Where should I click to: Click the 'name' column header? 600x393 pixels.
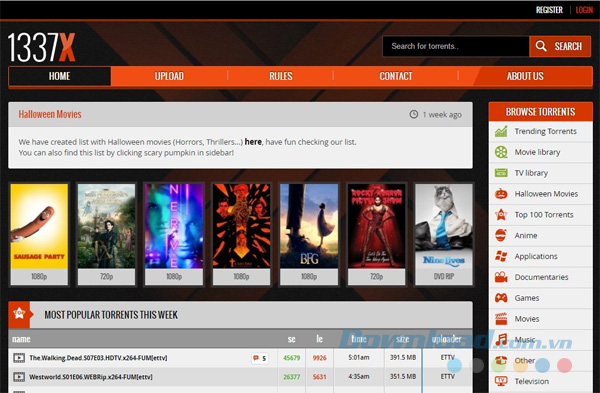tap(21, 339)
